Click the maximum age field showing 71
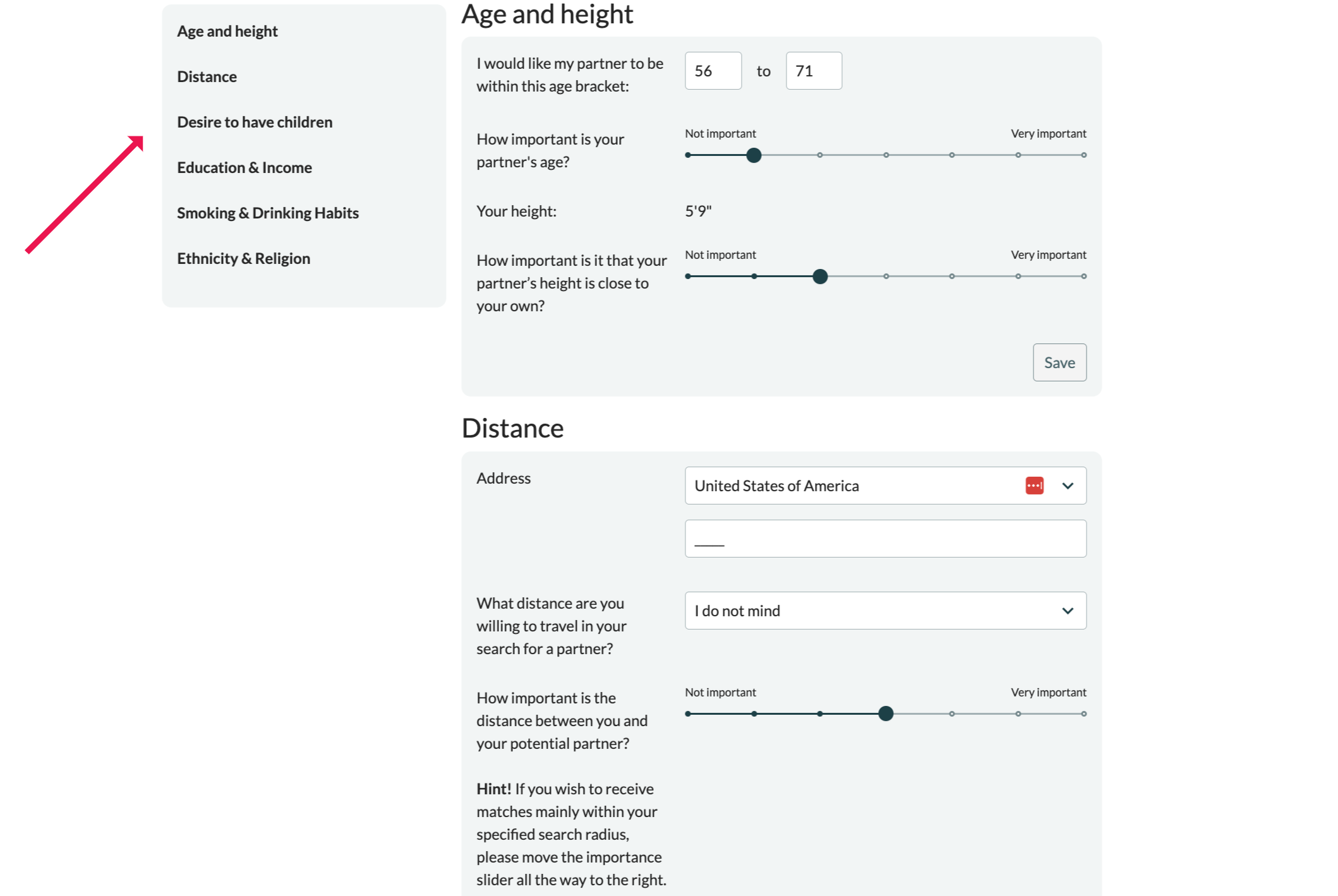The height and width of the screenshot is (896, 1338). [x=813, y=71]
